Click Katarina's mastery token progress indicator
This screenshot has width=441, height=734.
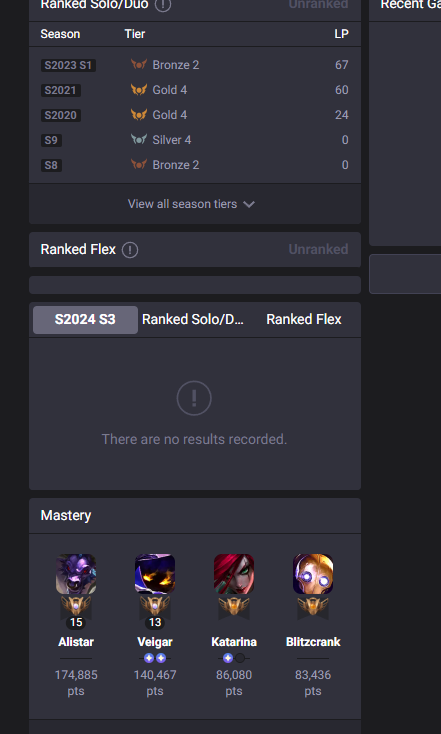[x=234, y=658]
